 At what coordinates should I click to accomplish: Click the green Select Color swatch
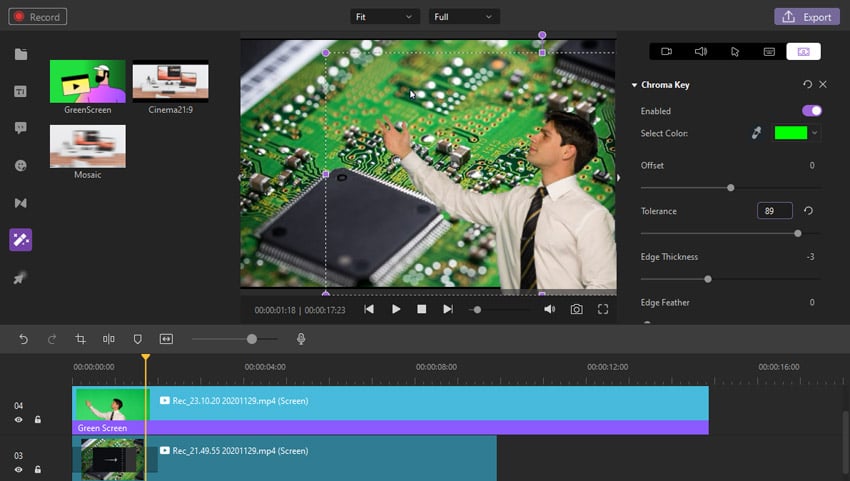tap(791, 133)
